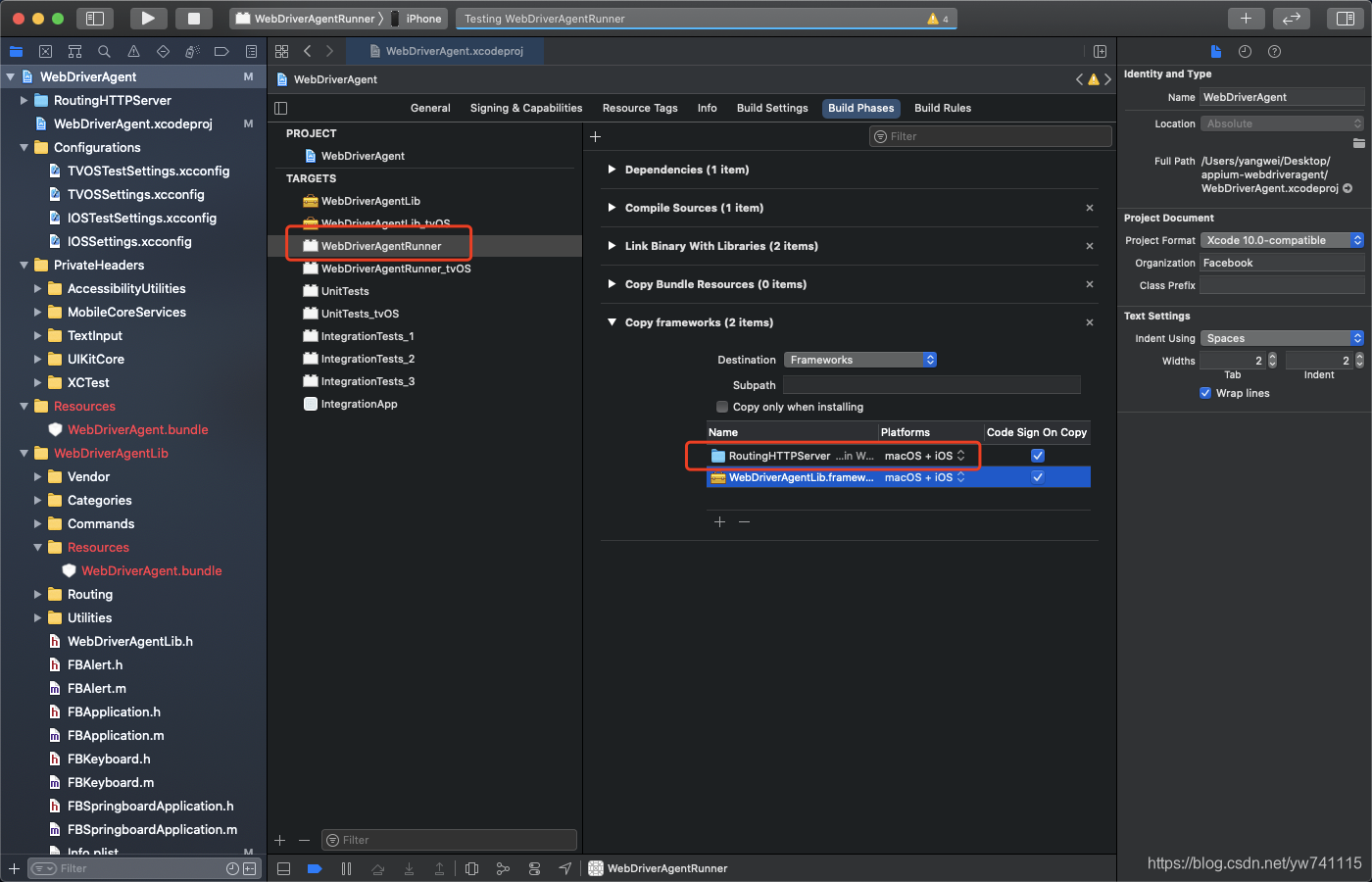Uncheck Wrap lines checkbox
1372x882 pixels.
click(1205, 393)
